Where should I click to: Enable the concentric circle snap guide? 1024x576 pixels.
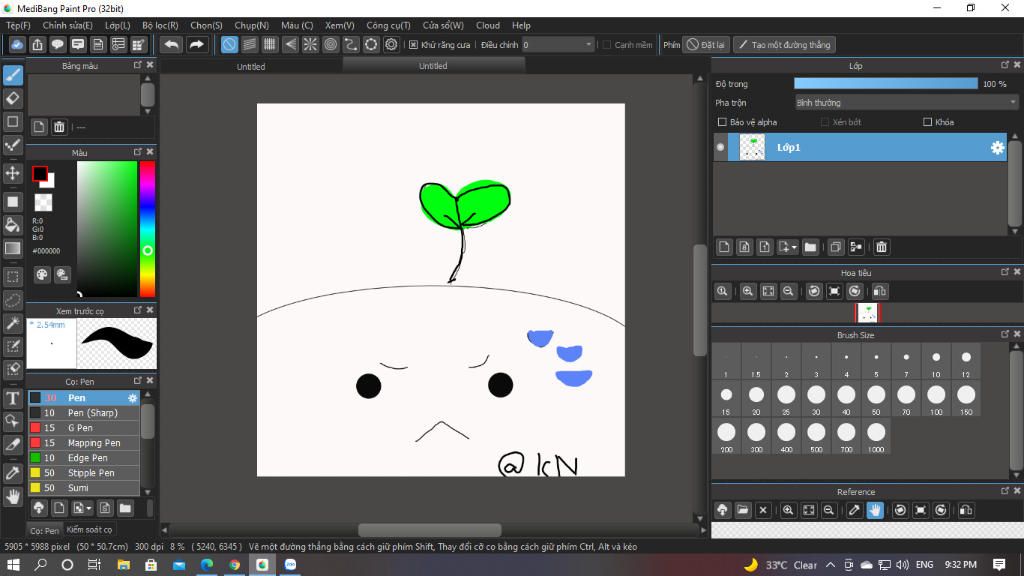click(x=330, y=44)
